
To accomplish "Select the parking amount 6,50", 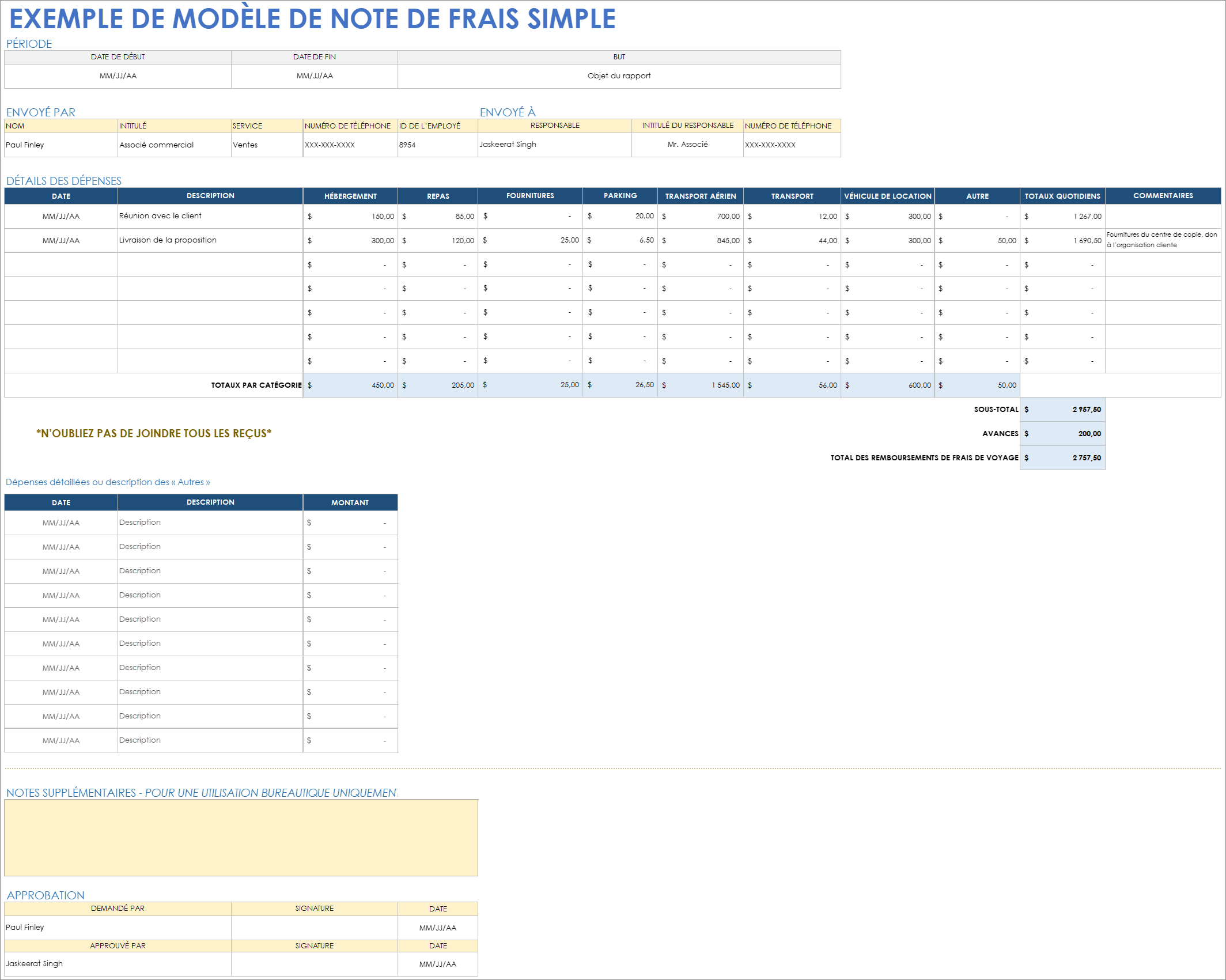I will click(620, 240).
